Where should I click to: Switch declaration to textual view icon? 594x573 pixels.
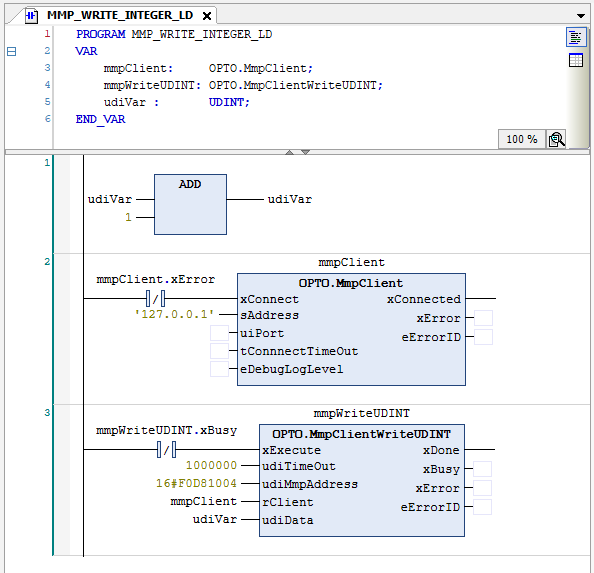point(576,37)
